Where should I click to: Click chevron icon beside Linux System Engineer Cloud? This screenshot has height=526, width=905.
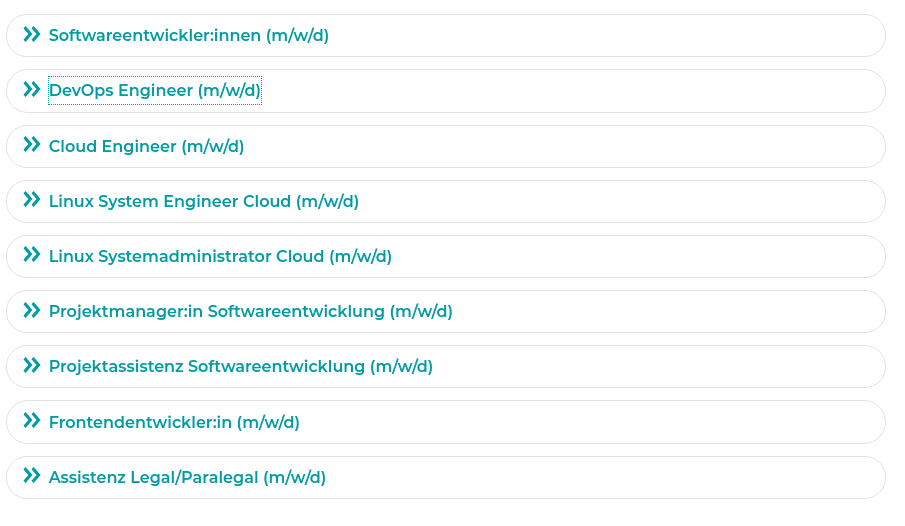[x=32, y=200]
